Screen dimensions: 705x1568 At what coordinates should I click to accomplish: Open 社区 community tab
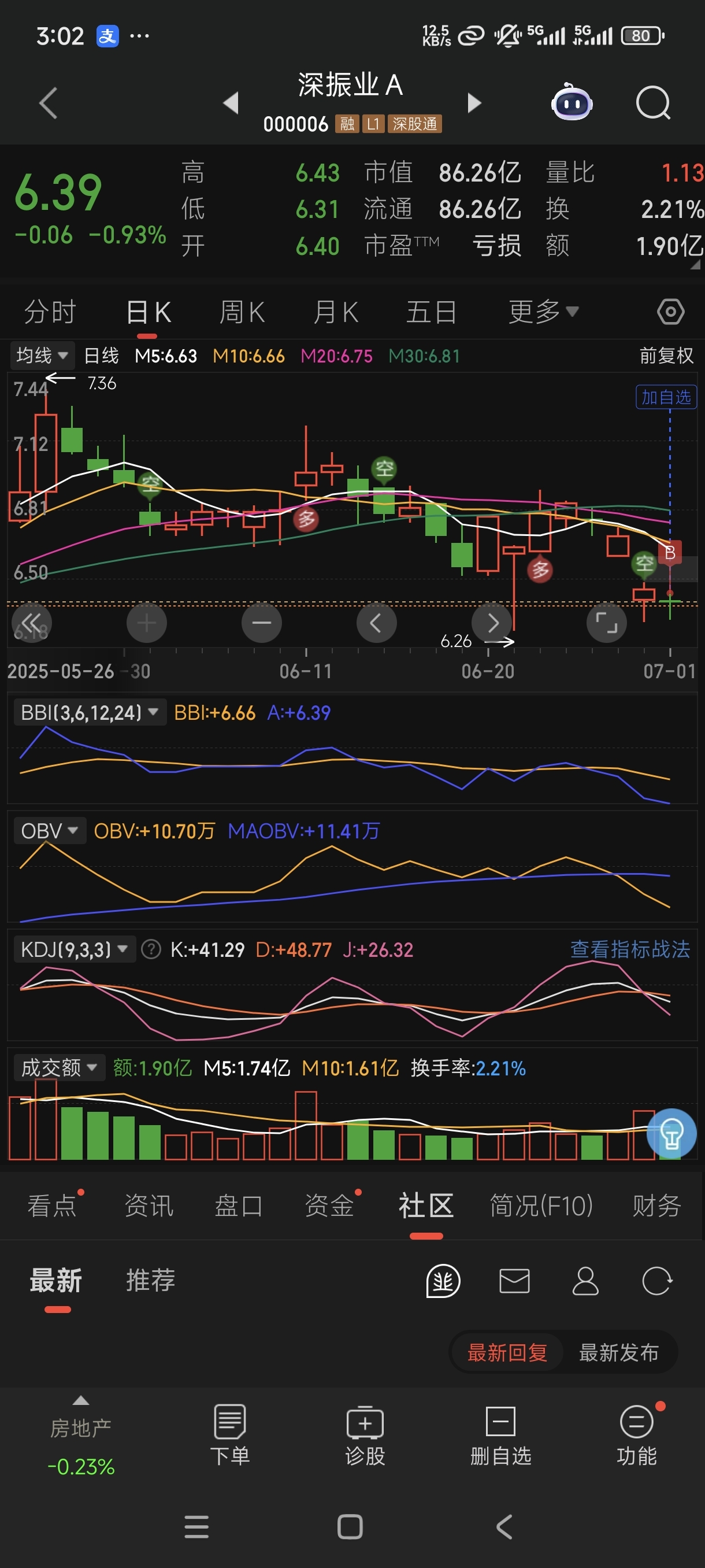(x=426, y=1205)
